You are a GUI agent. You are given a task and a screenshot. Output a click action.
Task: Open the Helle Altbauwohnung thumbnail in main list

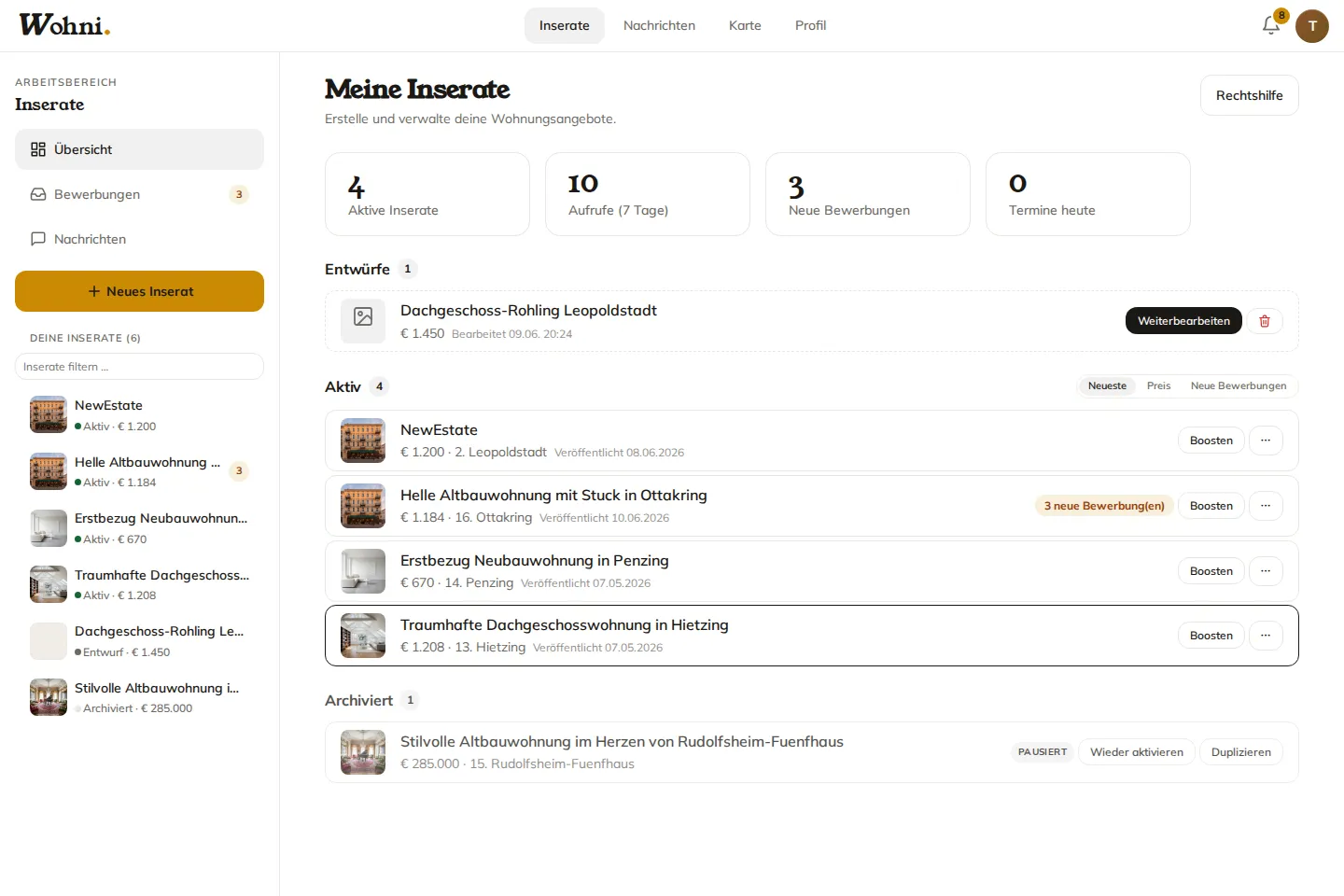pos(363,506)
